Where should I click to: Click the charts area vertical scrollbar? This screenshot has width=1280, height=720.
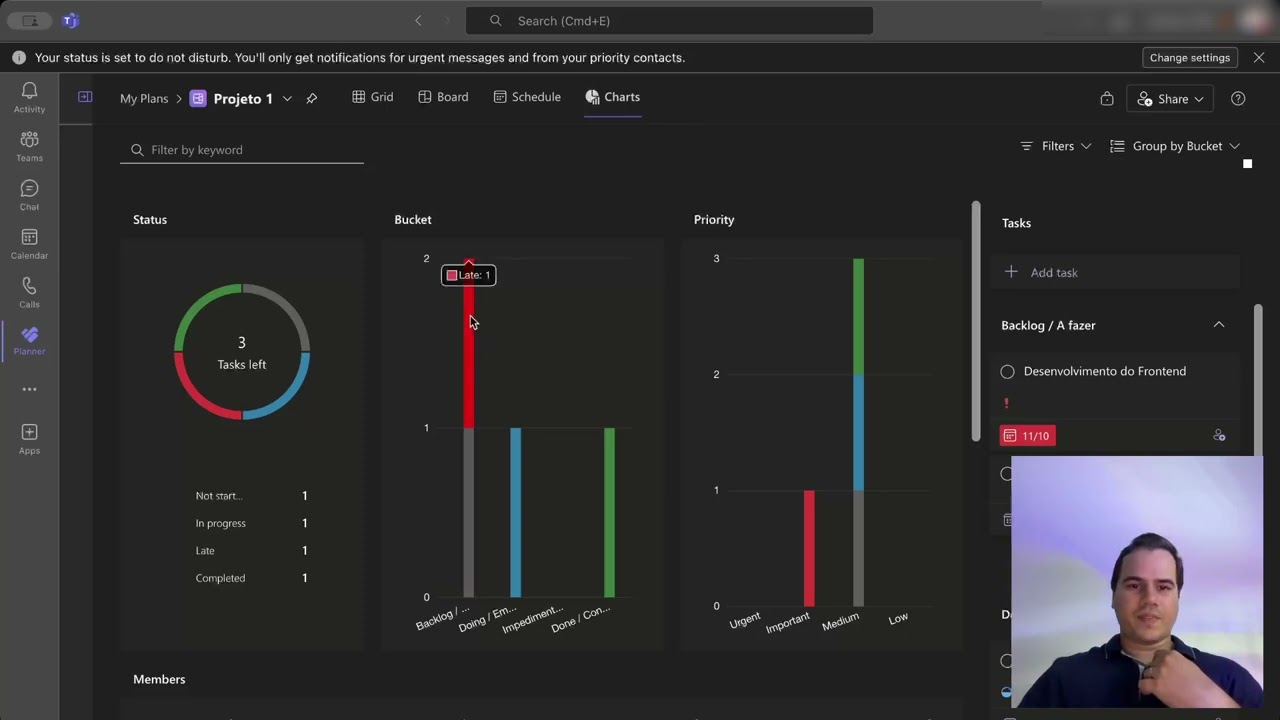click(976, 321)
